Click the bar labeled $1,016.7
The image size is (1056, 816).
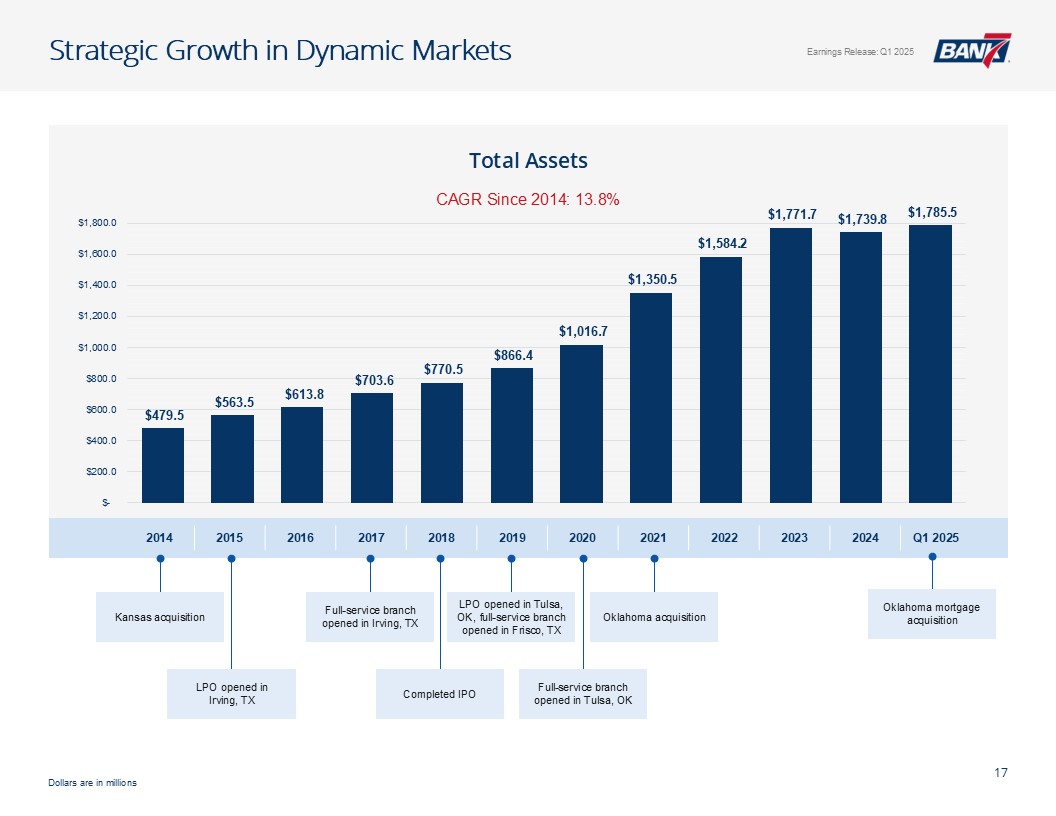tap(581, 423)
